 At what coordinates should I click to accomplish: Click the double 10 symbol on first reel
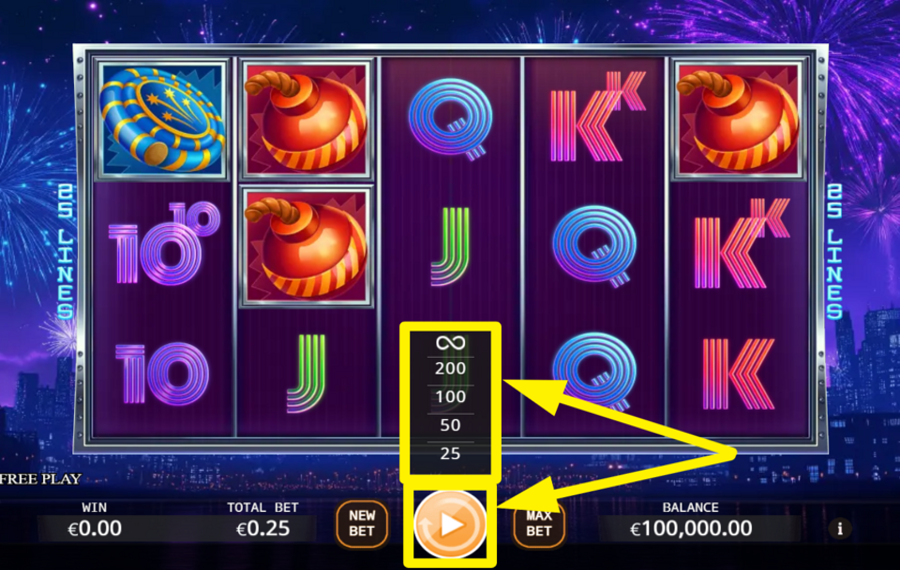tap(164, 245)
